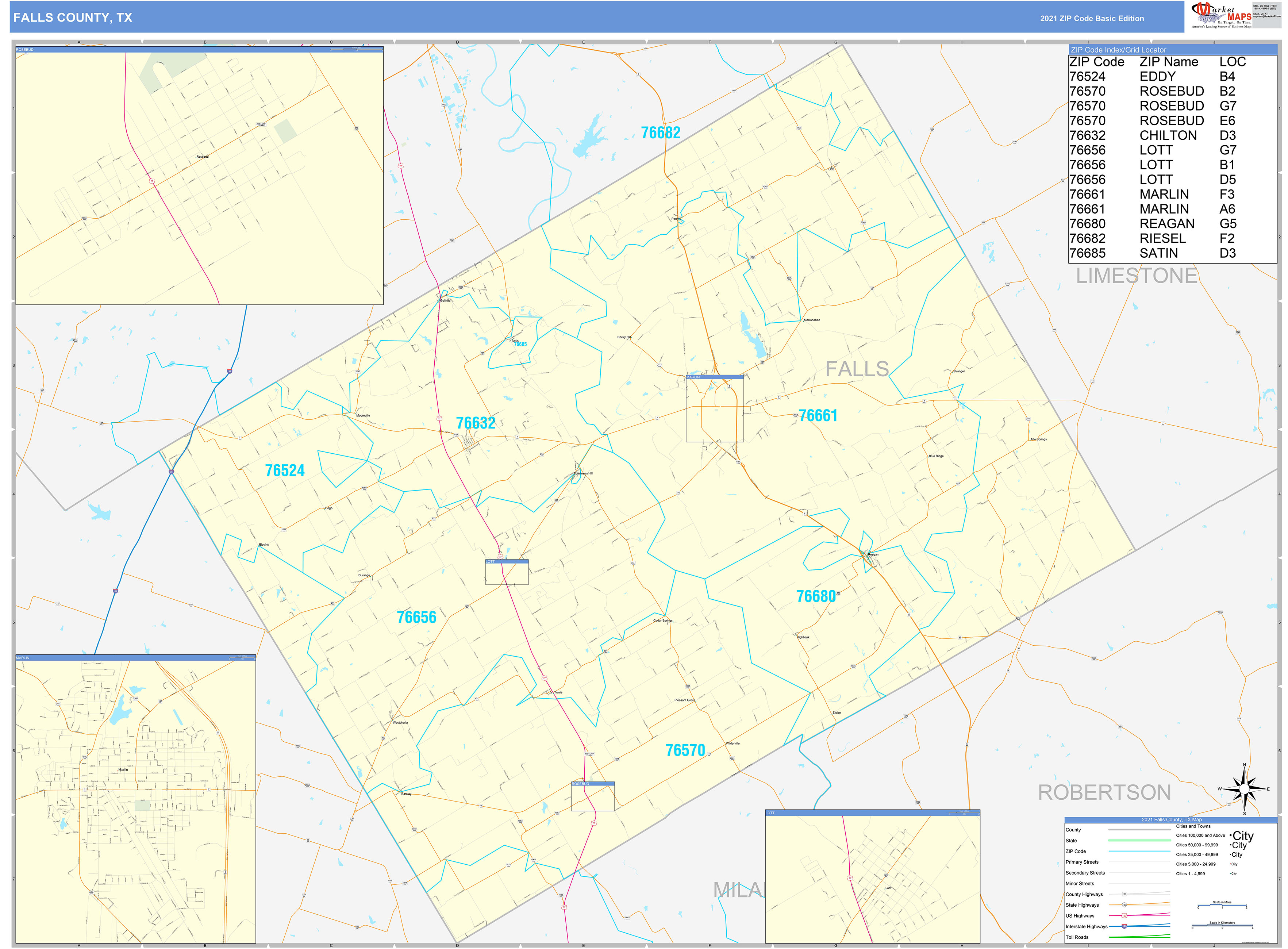The height and width of the screenshot is (949, 1288).
Task: Click the compass rose icon
Action: (1244, 789)
